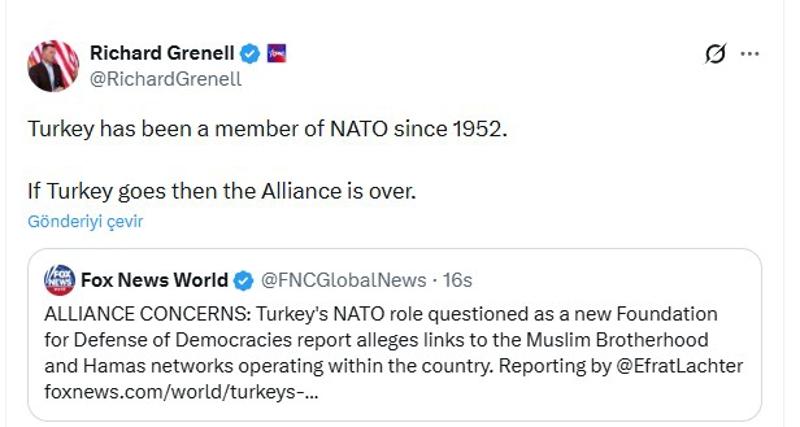This screenshot has width=800, height=427.
Task: Click the 16s timestamp on quoted post
Action: click(457, 279)
